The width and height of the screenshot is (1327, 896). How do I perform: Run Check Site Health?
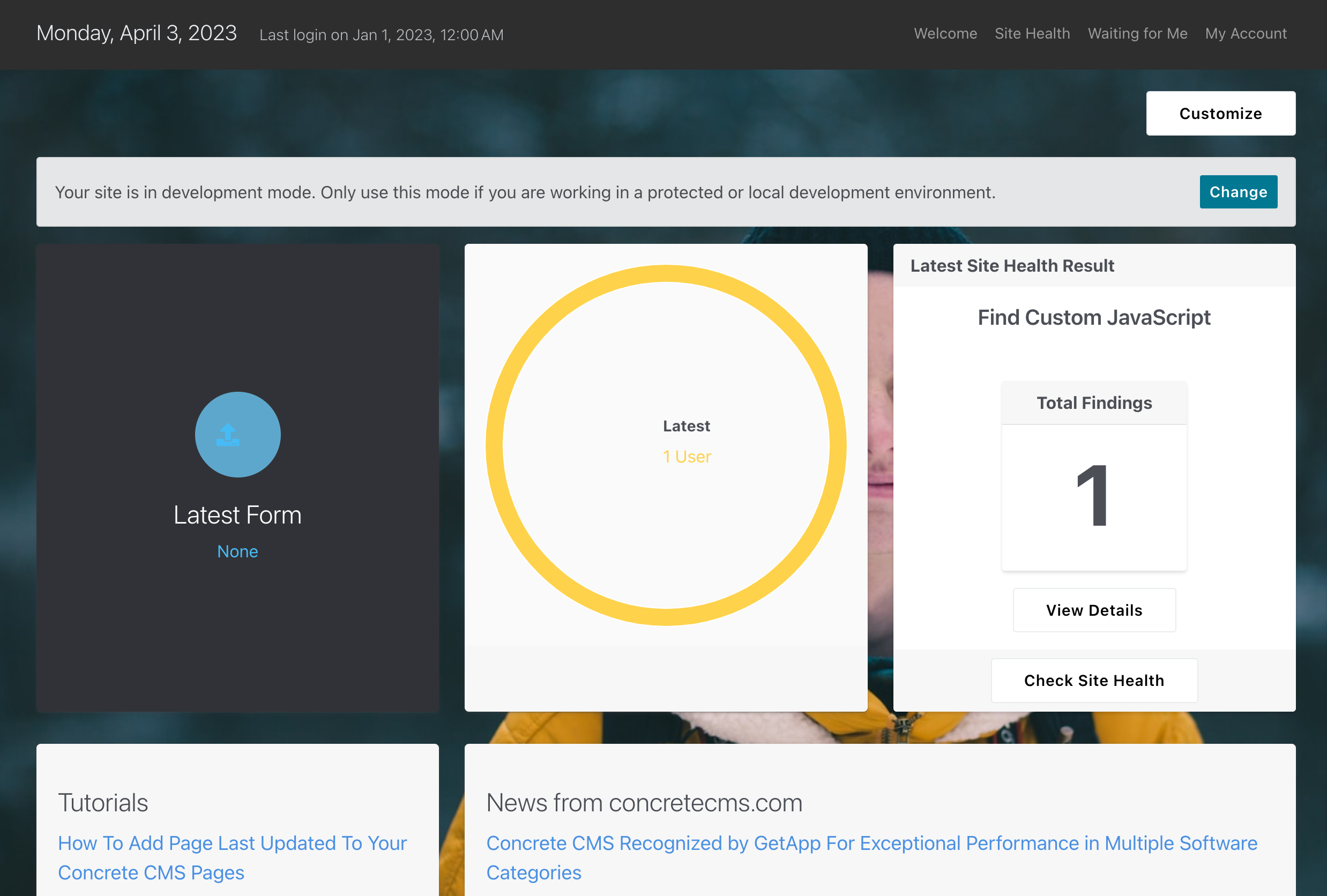pos(1093,680)
